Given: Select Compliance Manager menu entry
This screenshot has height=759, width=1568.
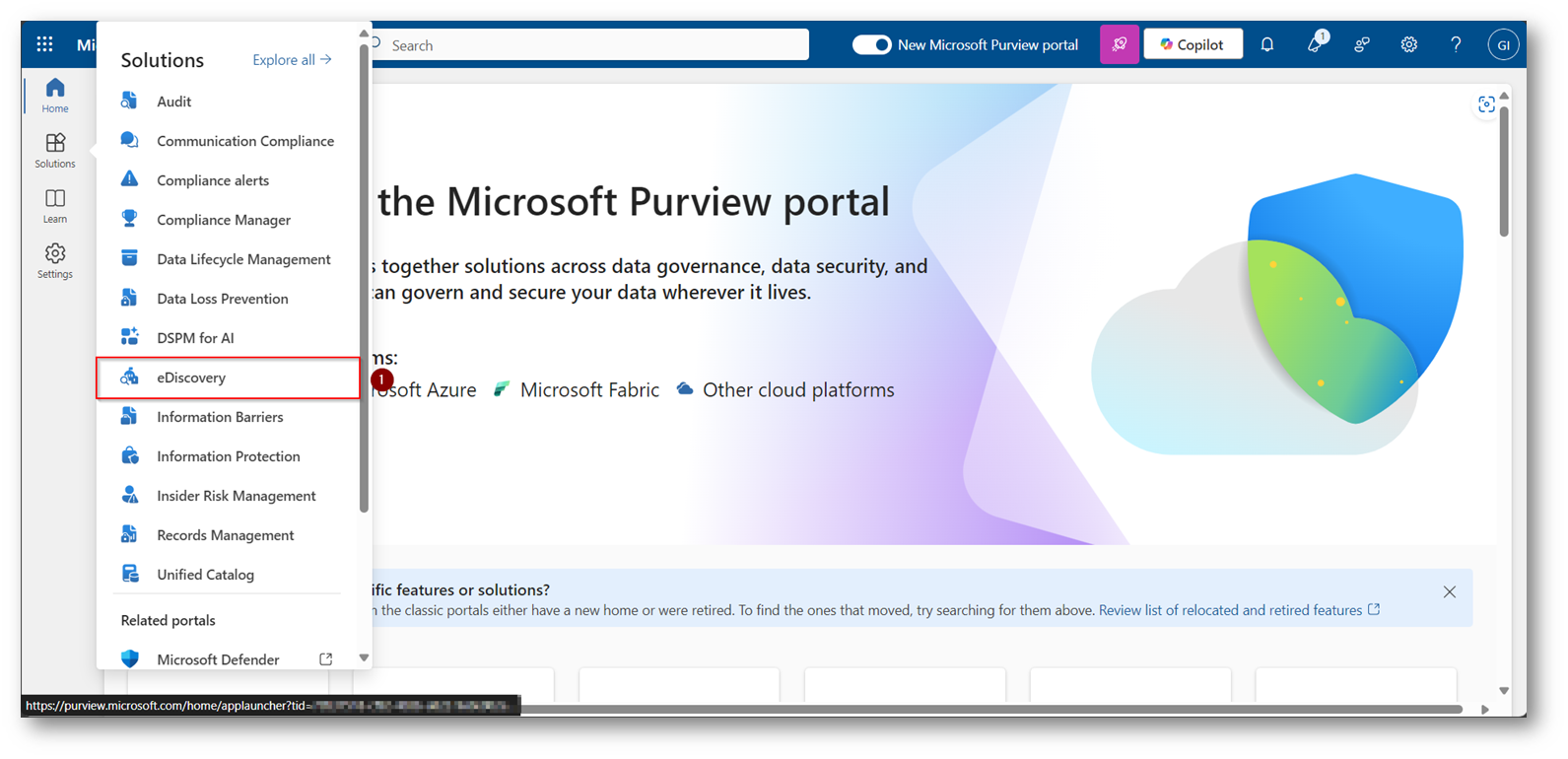Looking at the screenshot, I should [x=229, y=219].
